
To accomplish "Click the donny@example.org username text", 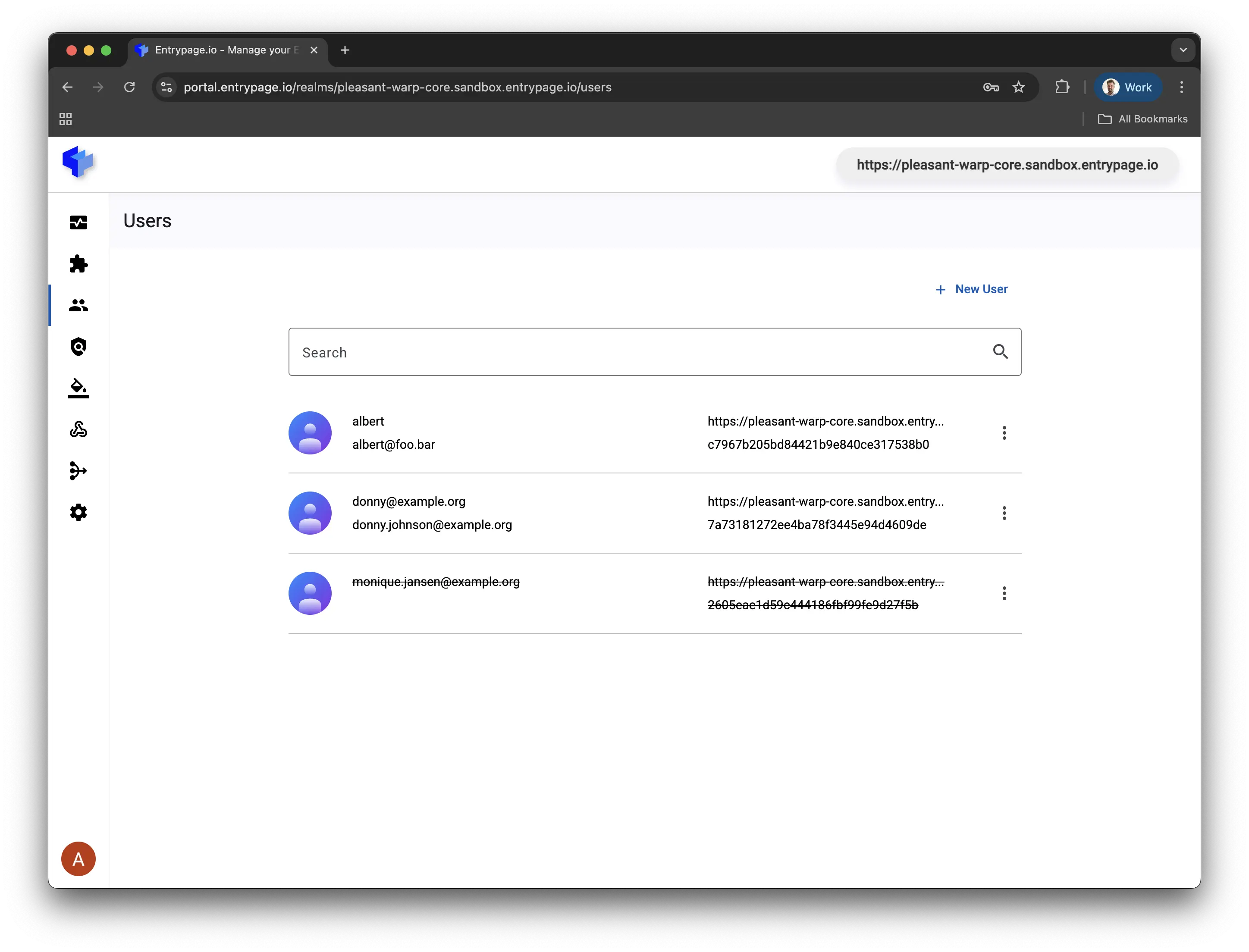I will 408,502.
